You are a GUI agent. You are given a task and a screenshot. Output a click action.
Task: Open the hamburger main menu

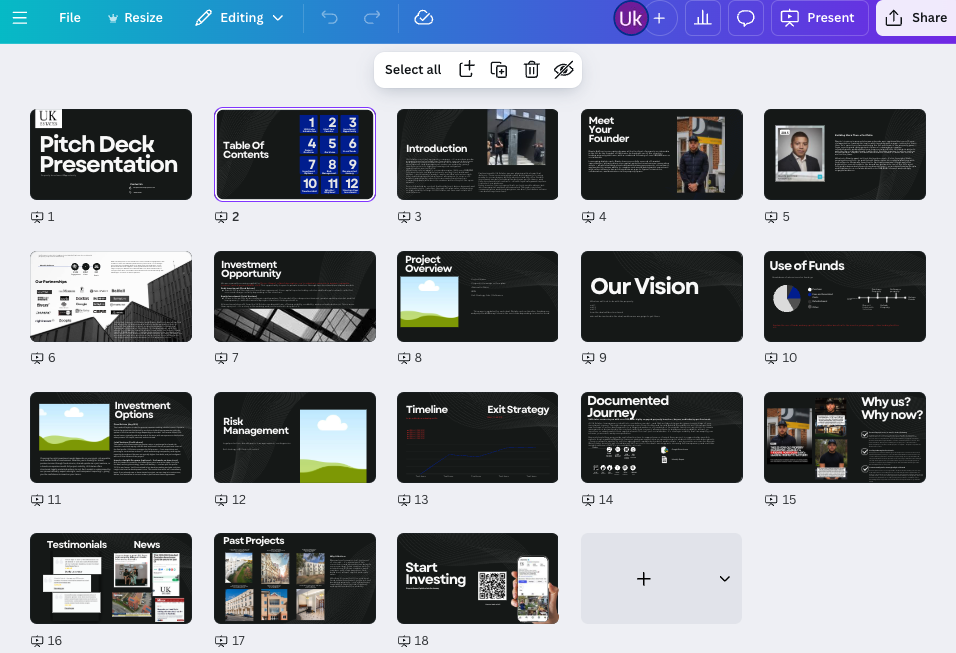click(20, 18)
